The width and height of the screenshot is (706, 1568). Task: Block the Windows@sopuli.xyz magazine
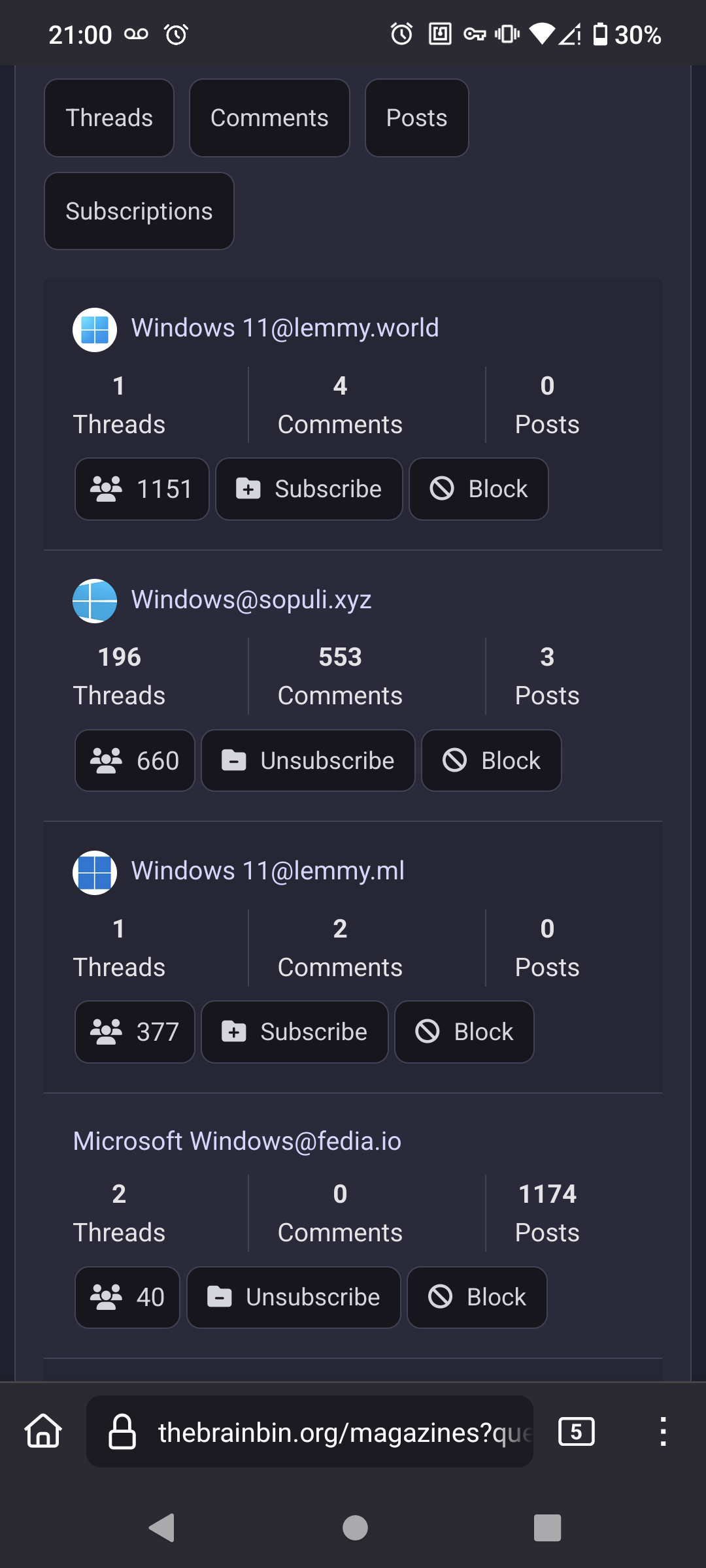pos(492,760)
